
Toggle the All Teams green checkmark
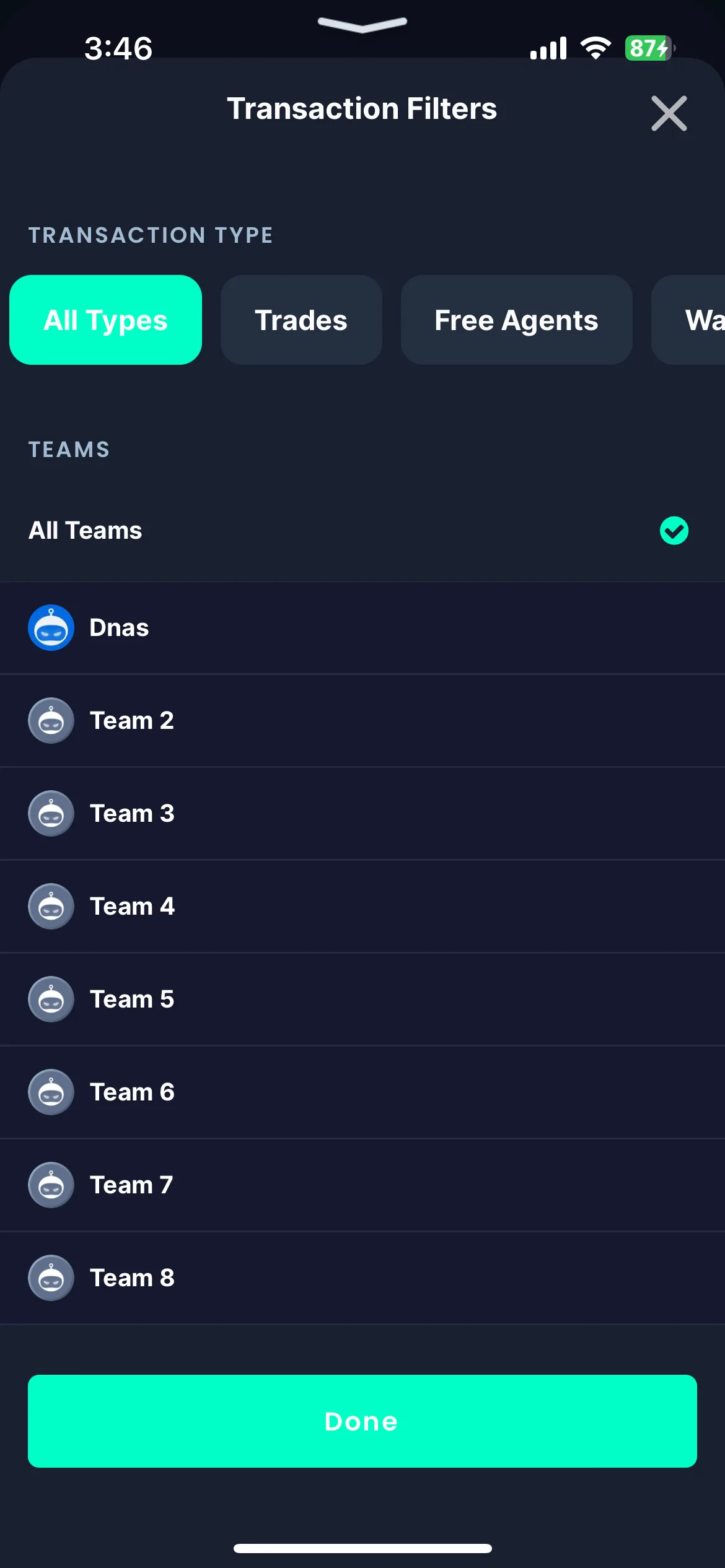pyautogui.click(x=674, y=531)
